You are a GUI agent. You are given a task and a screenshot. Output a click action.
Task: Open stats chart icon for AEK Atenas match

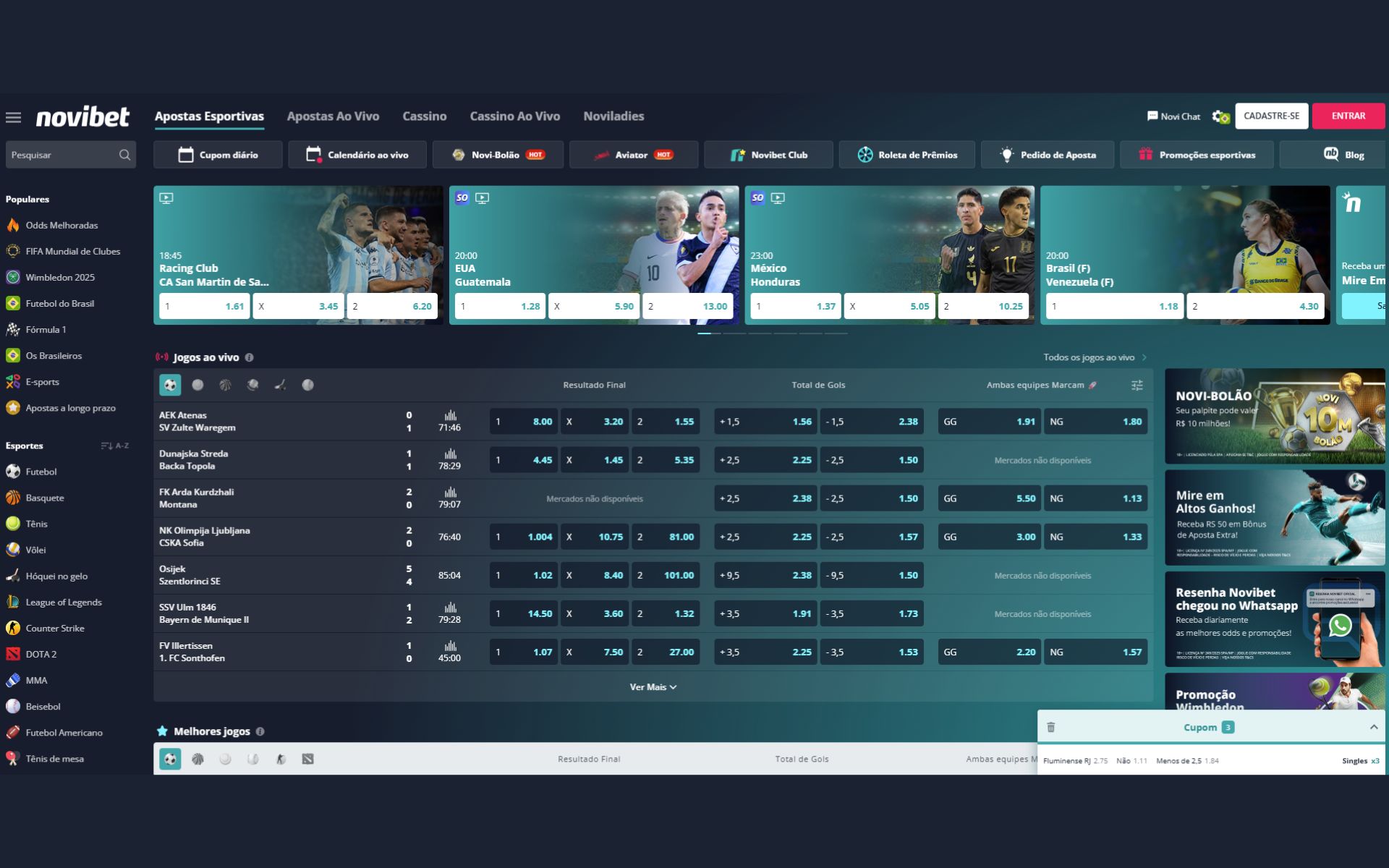(x=450, y=415)
